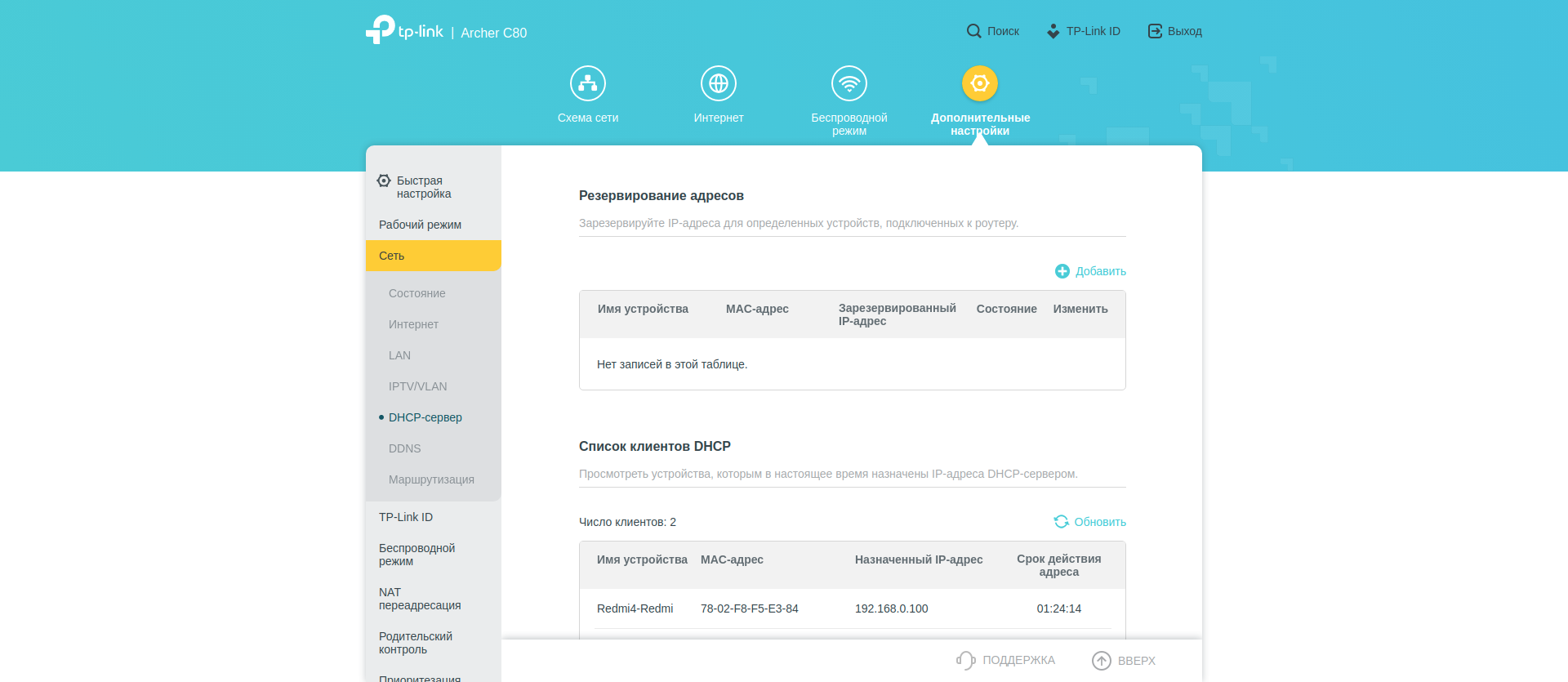The height and width of the screenshot is (682, 1568).
Task: Open the TP-Link ID header link
Action: [x=1084, y=31]
